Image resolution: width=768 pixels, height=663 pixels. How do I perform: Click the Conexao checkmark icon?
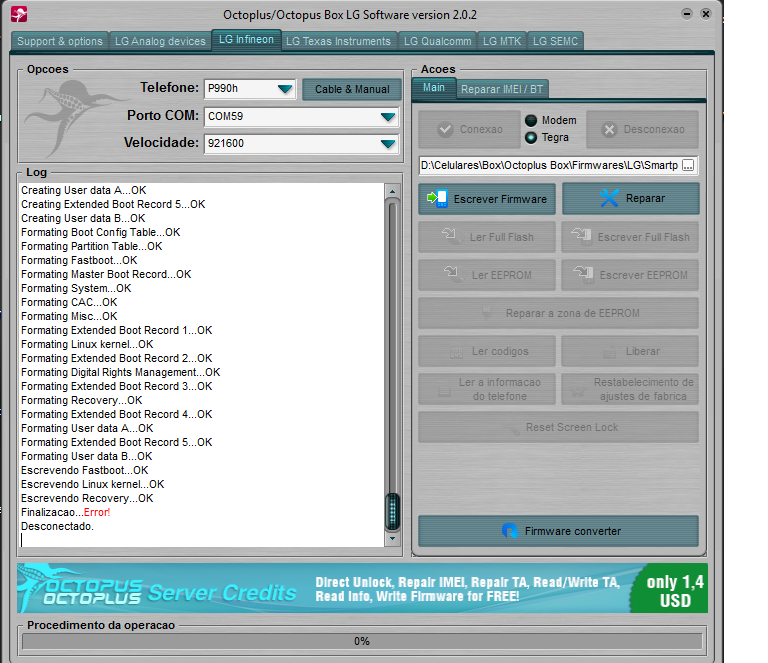coord(445,129)
